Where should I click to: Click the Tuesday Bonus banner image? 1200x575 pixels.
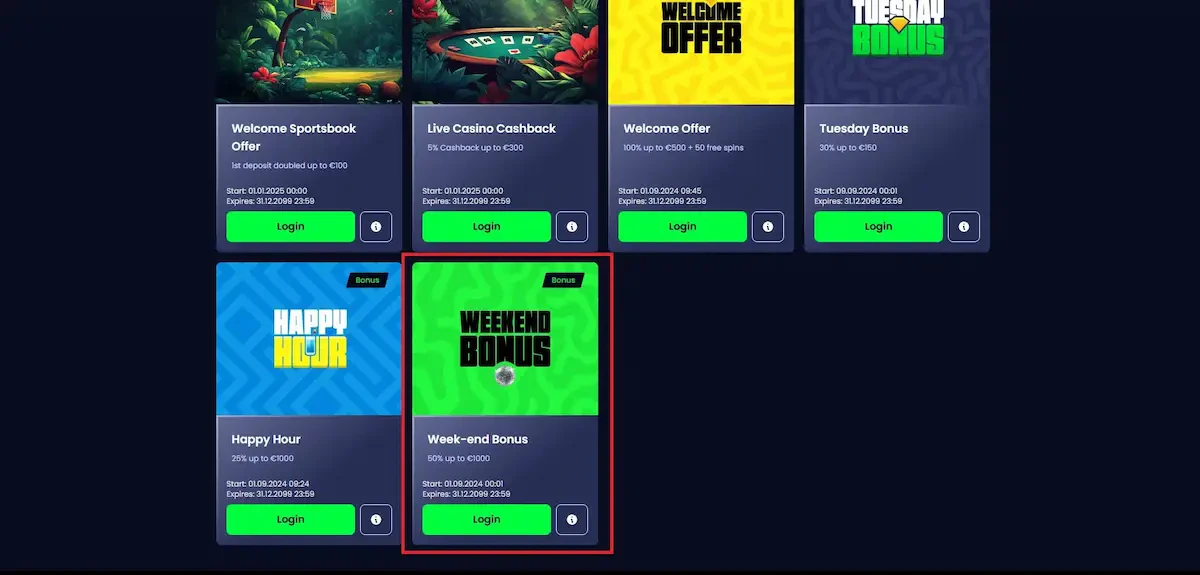tap(897, 52)
